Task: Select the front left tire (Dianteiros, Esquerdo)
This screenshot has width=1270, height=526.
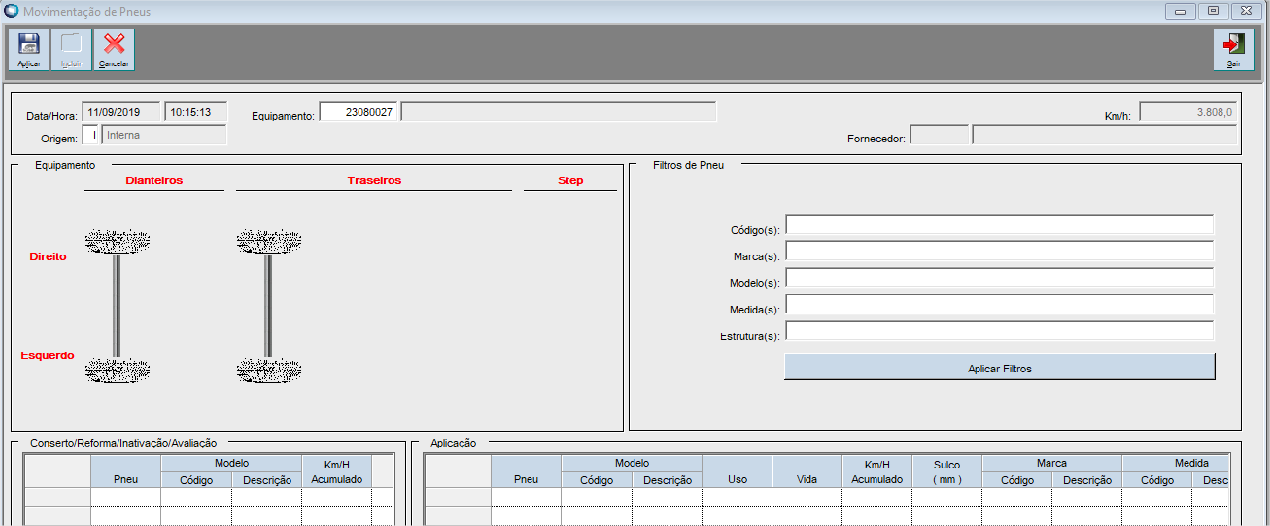Action: (118, 370)
